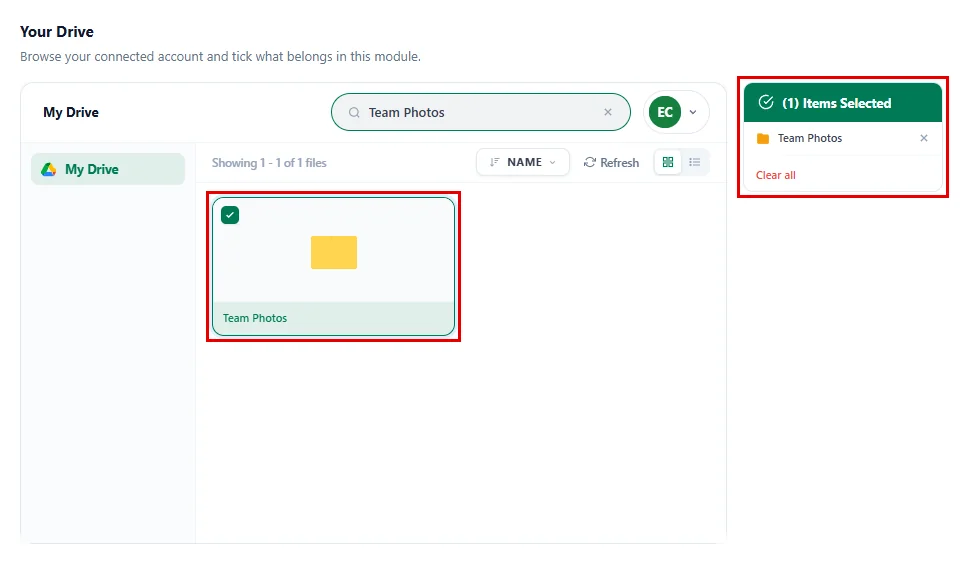Click the checkmark circle in Items Selected header
Image resolution: width=963 pixels, height=564 pixels.
766,103
